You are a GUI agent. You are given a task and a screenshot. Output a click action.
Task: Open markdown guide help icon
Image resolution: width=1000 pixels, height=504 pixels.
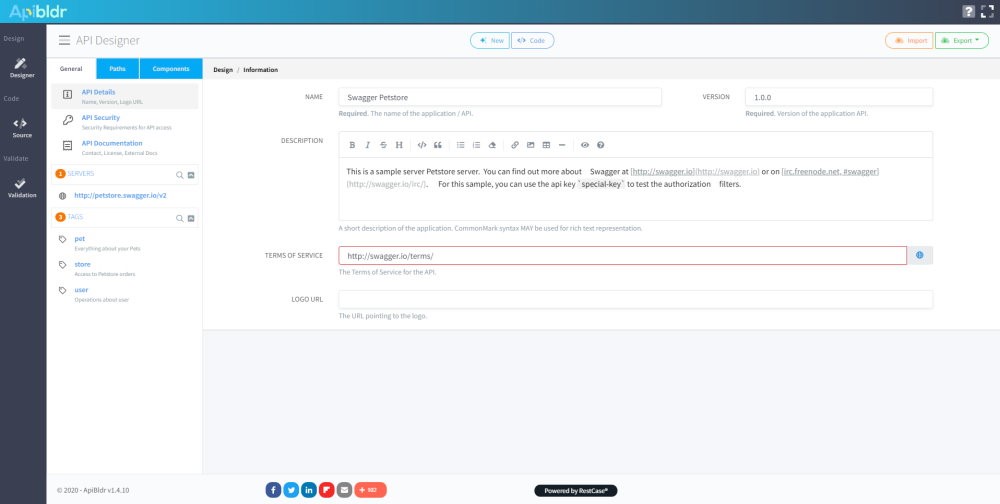click(x=601, y=145)
